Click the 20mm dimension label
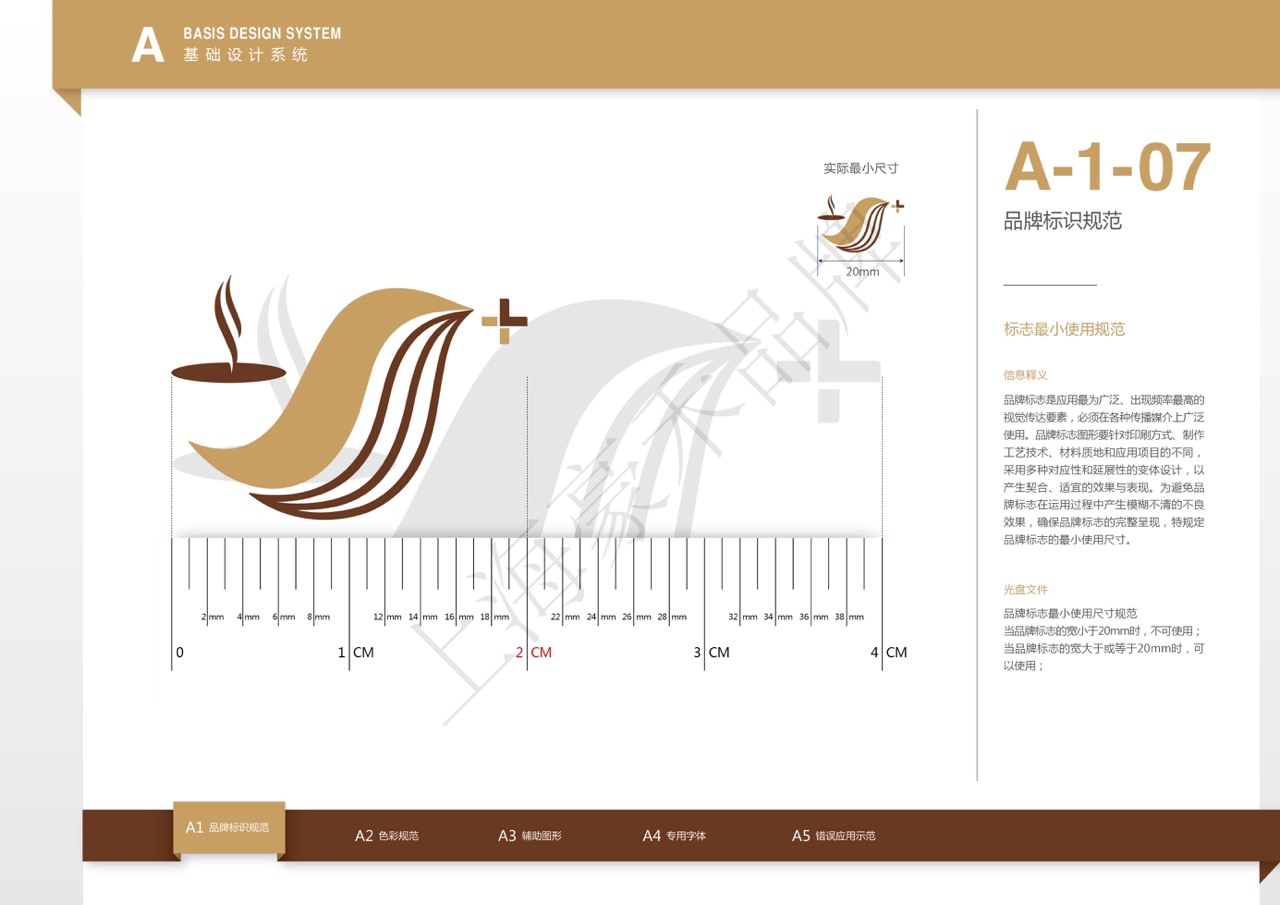 click(862, 272)
